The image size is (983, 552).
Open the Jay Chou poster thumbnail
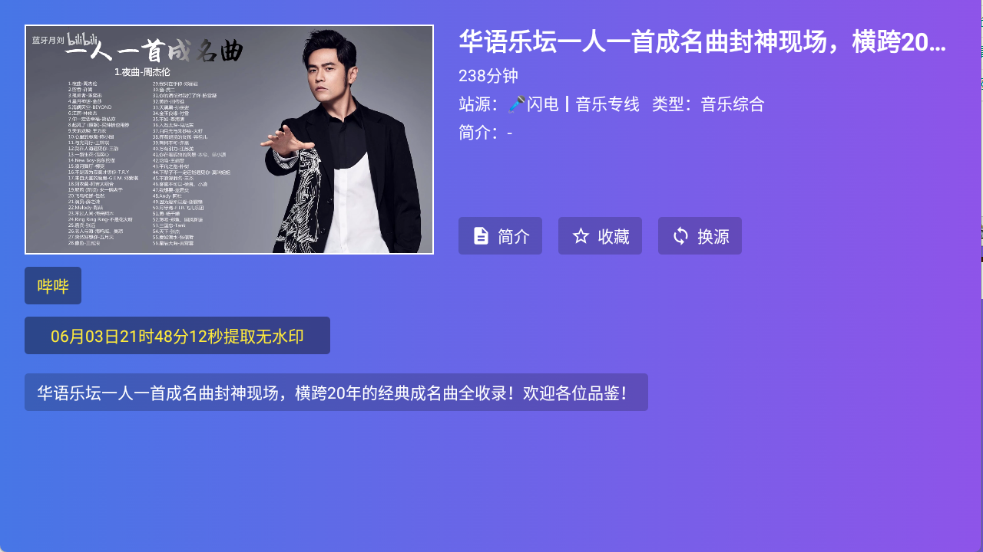(229, 140)
